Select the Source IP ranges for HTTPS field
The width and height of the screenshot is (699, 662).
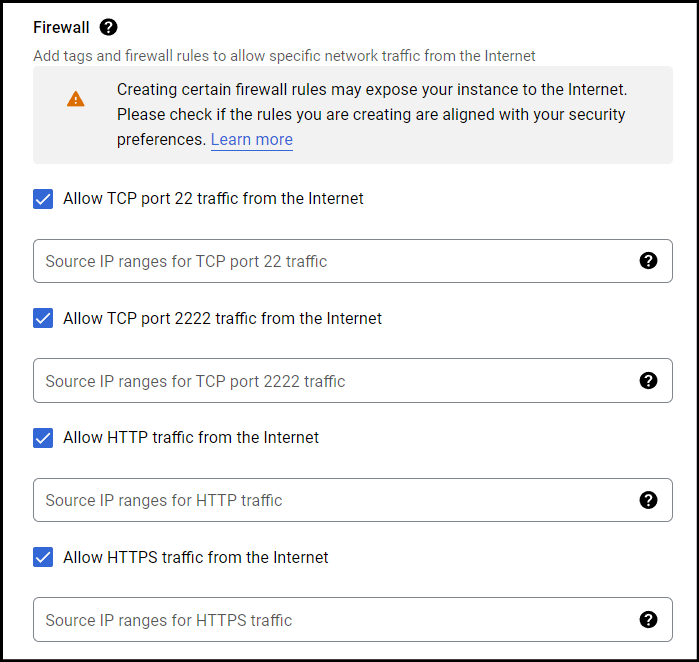(x=353, y=620)
